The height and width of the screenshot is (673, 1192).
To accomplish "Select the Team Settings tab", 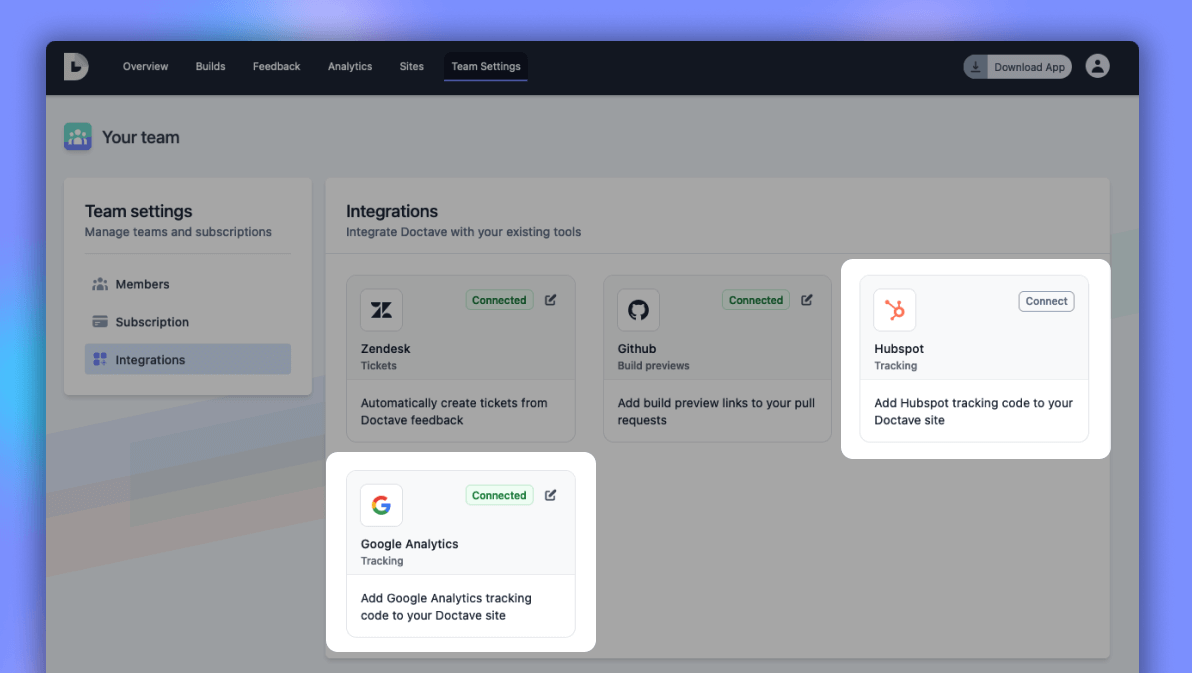I will [486, 66].
